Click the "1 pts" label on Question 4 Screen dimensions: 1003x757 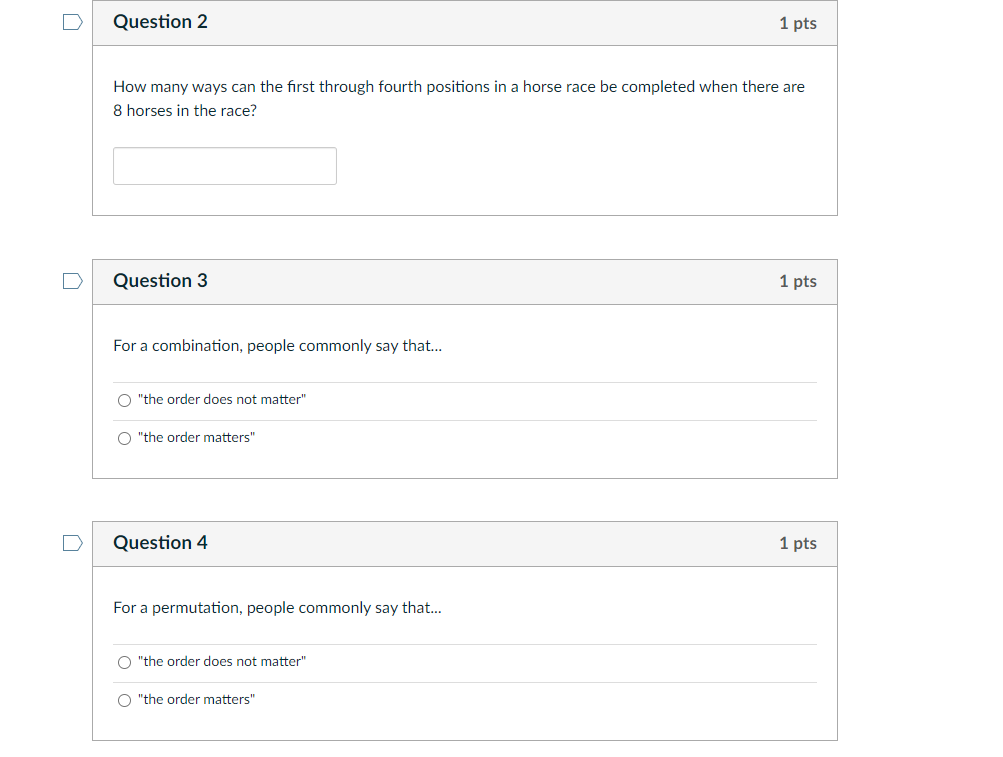point(797,544)
